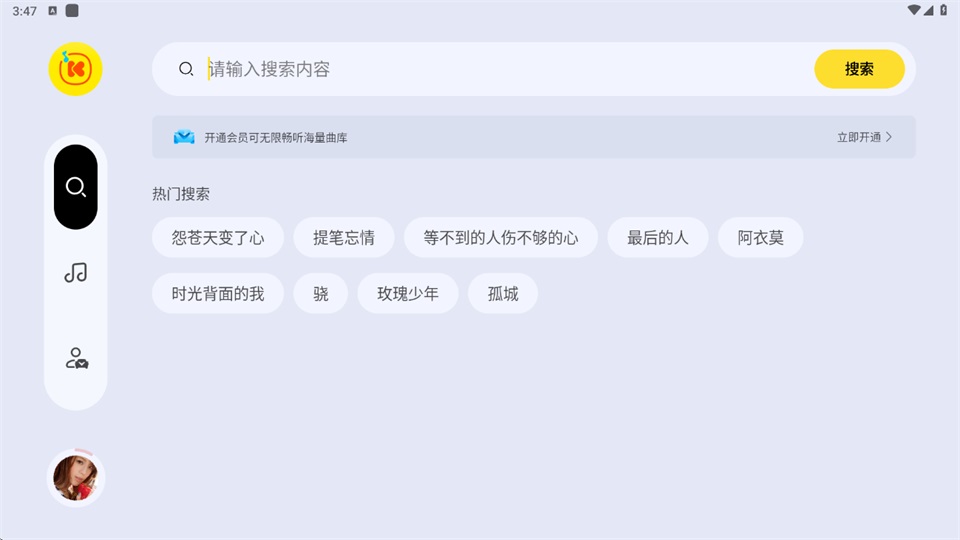
Task: Tap the 阿衣莫 search suggestion
Action: [761, 238]
